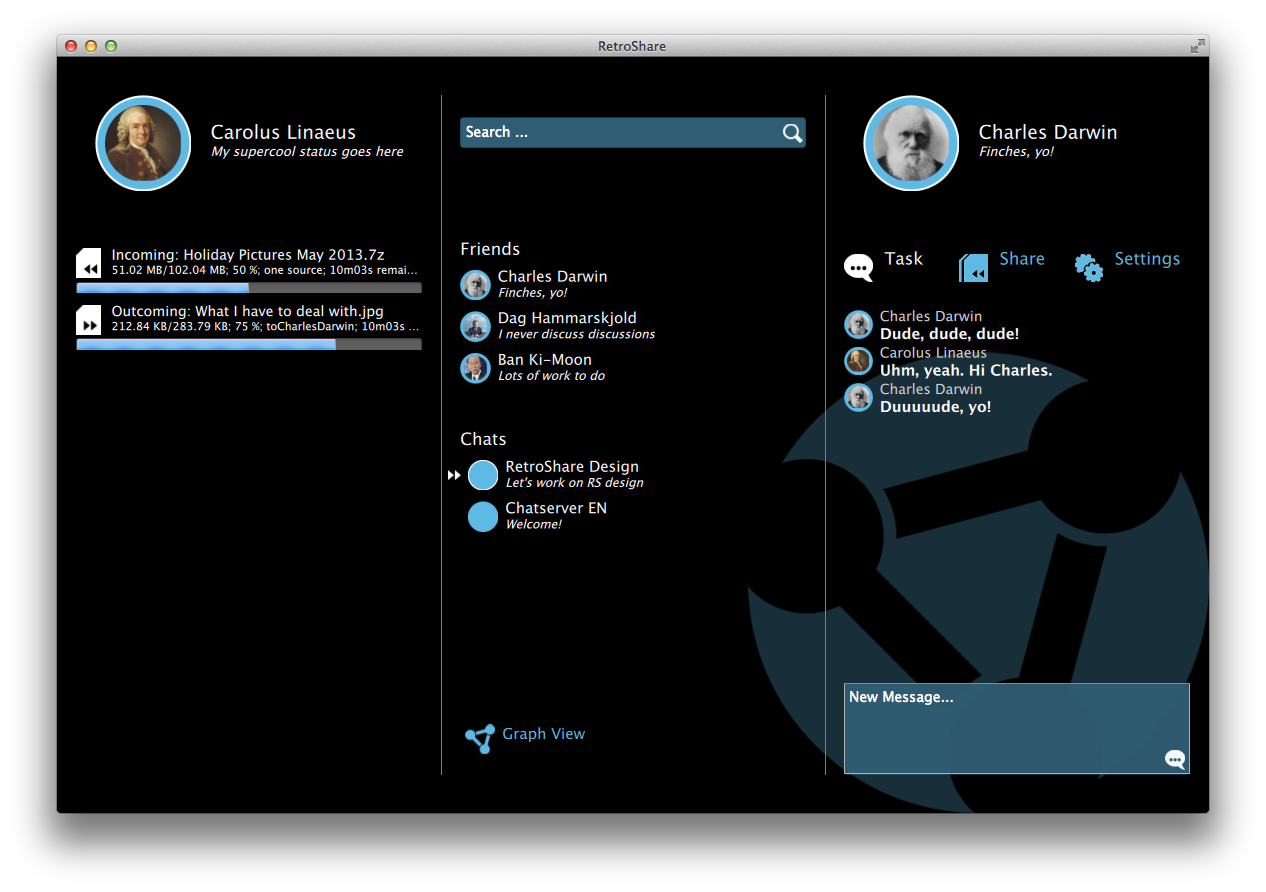
Task: Click the RetroShare Design chat circle icon
Action: coord(483,475)
